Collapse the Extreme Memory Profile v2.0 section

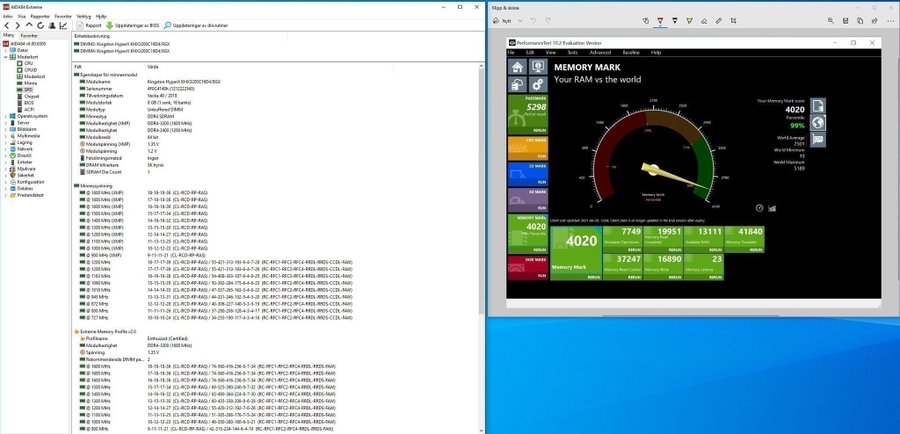point(105,332)
